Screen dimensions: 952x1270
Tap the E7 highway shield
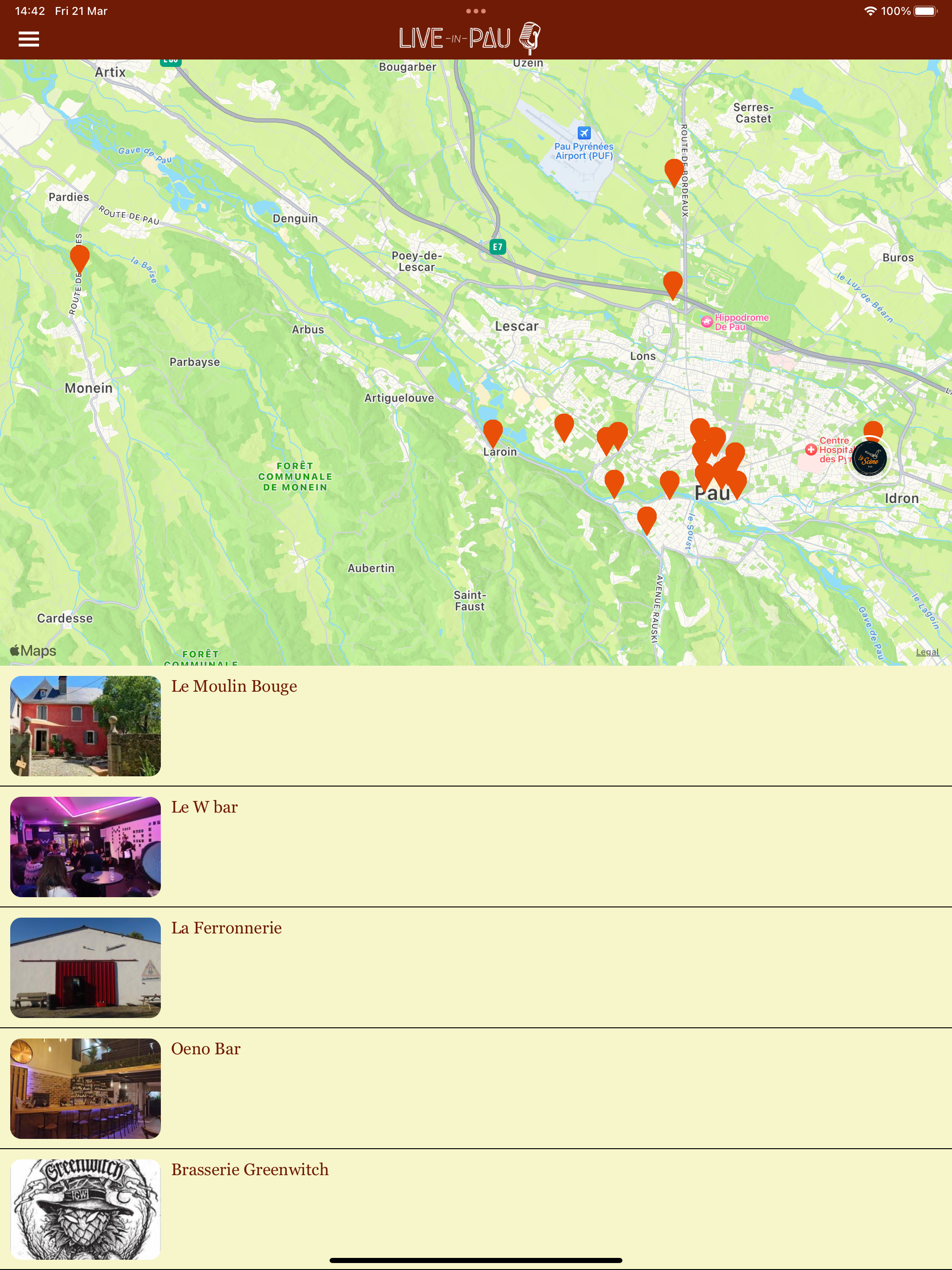[x=497, y=247]
